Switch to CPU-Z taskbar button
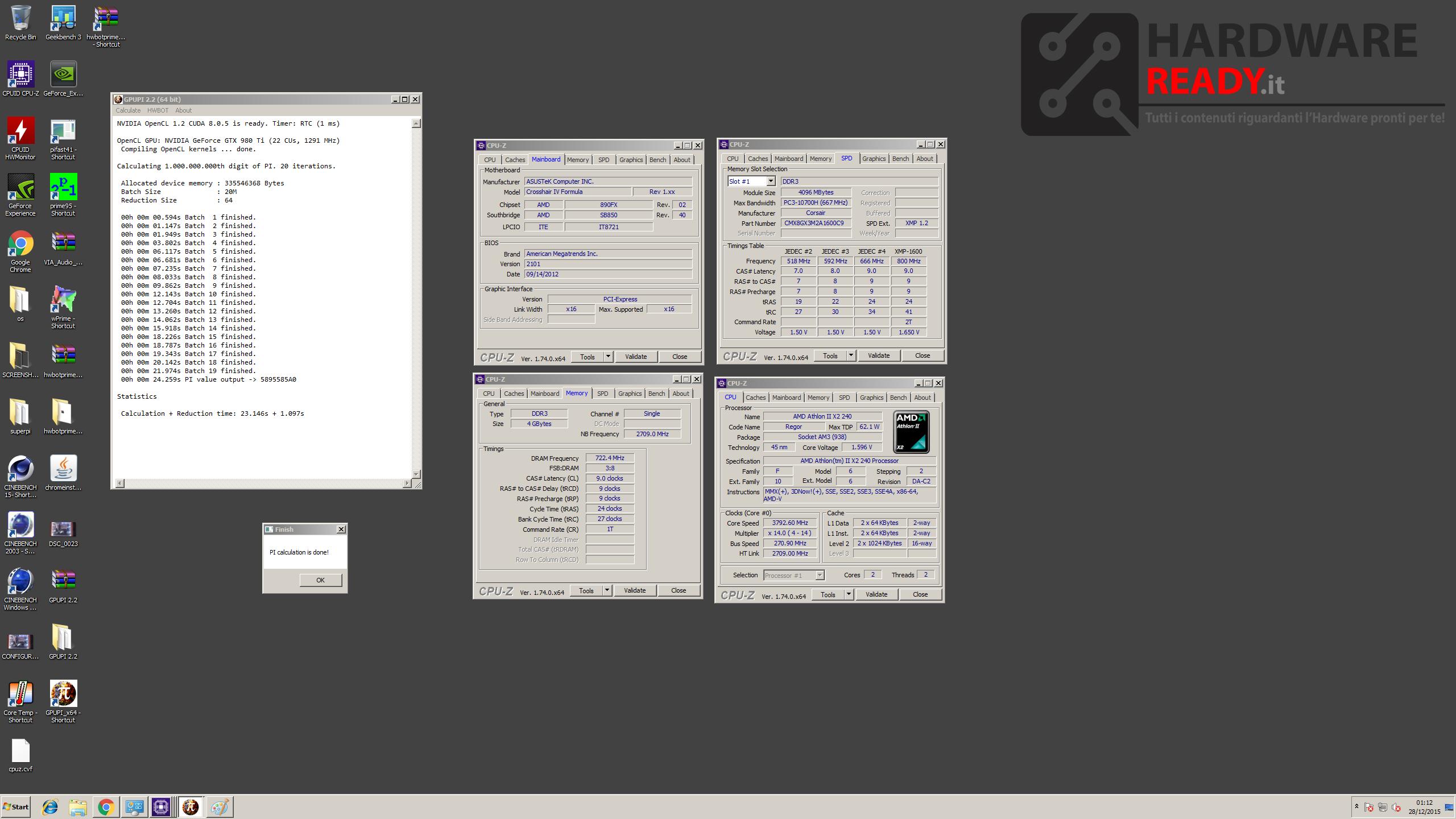The width and height of the screenshot is (1456, 819). 161,806
